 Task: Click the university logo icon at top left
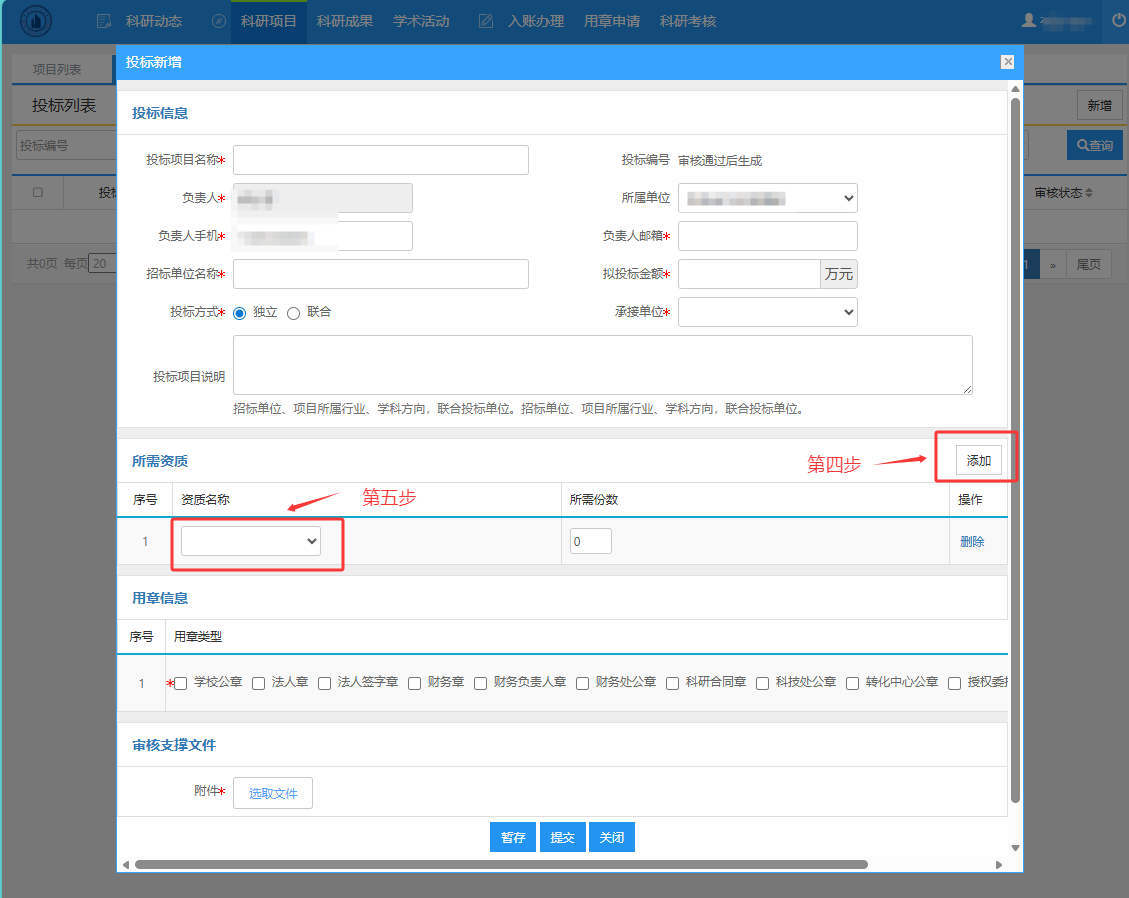[x=37, y=20]
